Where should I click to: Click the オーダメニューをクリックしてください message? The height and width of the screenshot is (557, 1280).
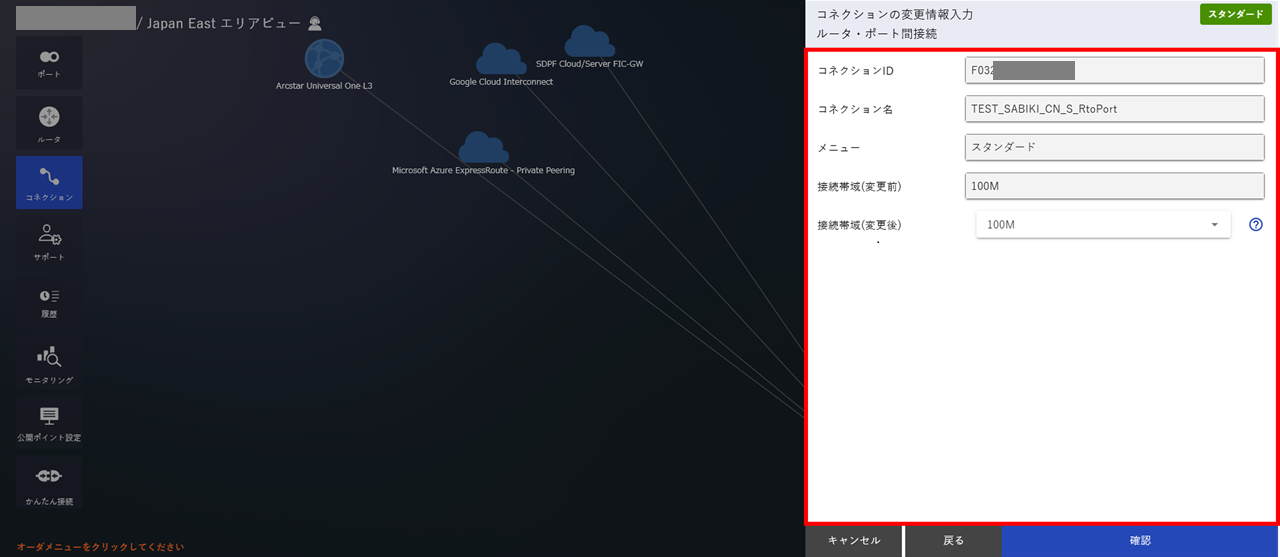coord(100,547)
